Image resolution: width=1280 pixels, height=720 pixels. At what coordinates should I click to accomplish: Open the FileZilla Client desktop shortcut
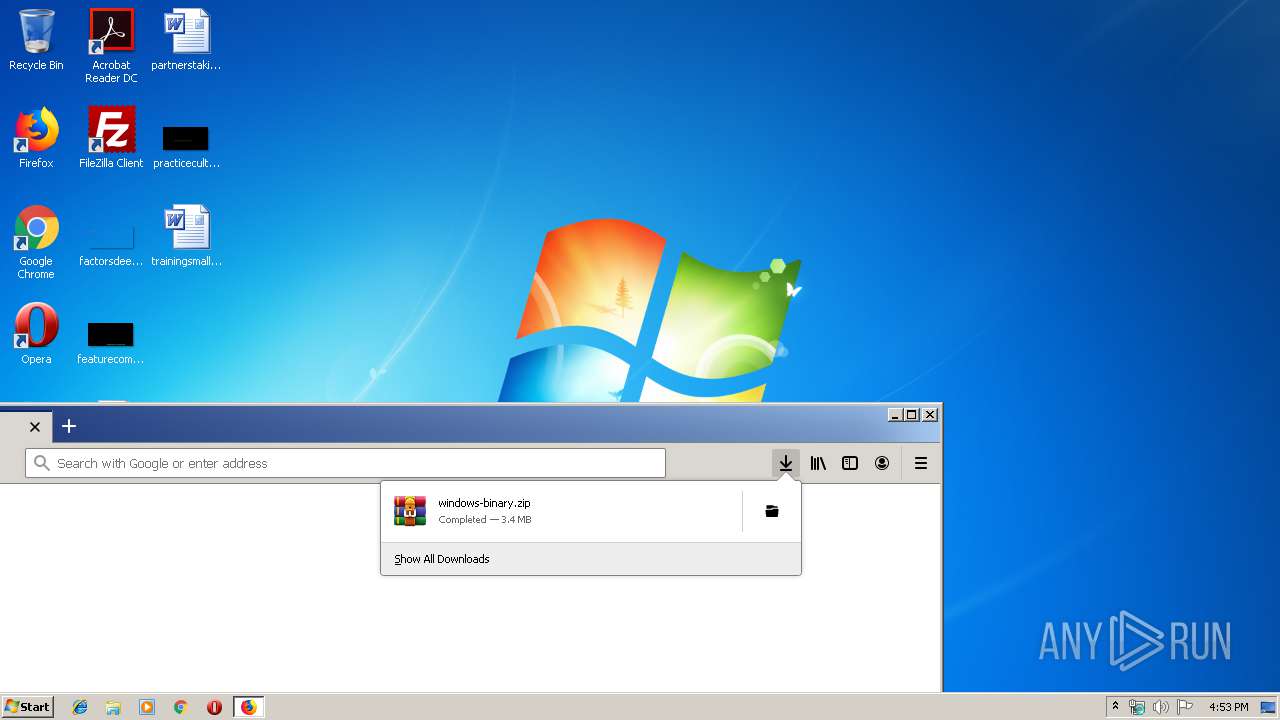[111, 138]
